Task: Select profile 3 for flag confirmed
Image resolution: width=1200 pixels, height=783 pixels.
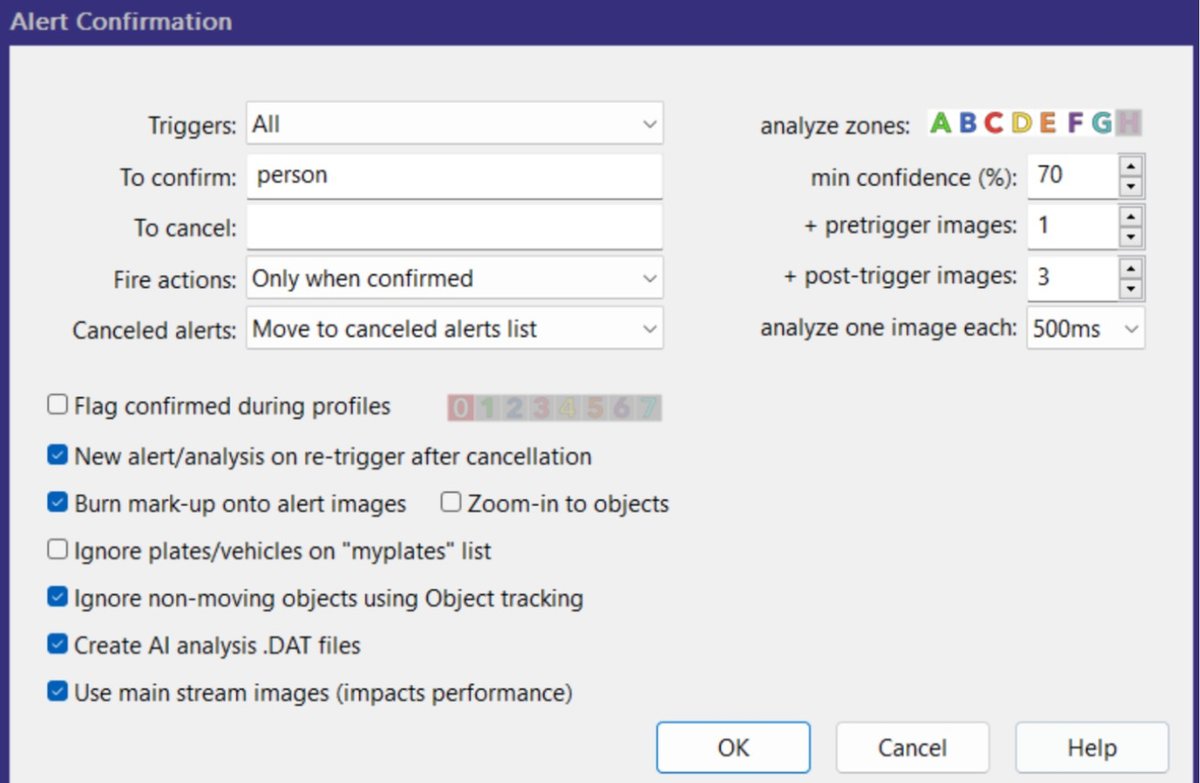Action: (540, 408)
